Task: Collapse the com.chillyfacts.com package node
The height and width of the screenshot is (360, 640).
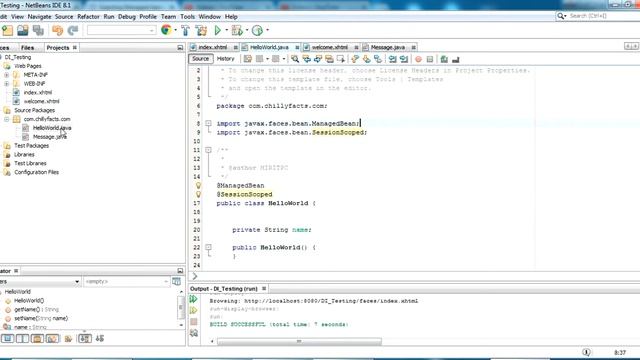Action: point(7,119)
